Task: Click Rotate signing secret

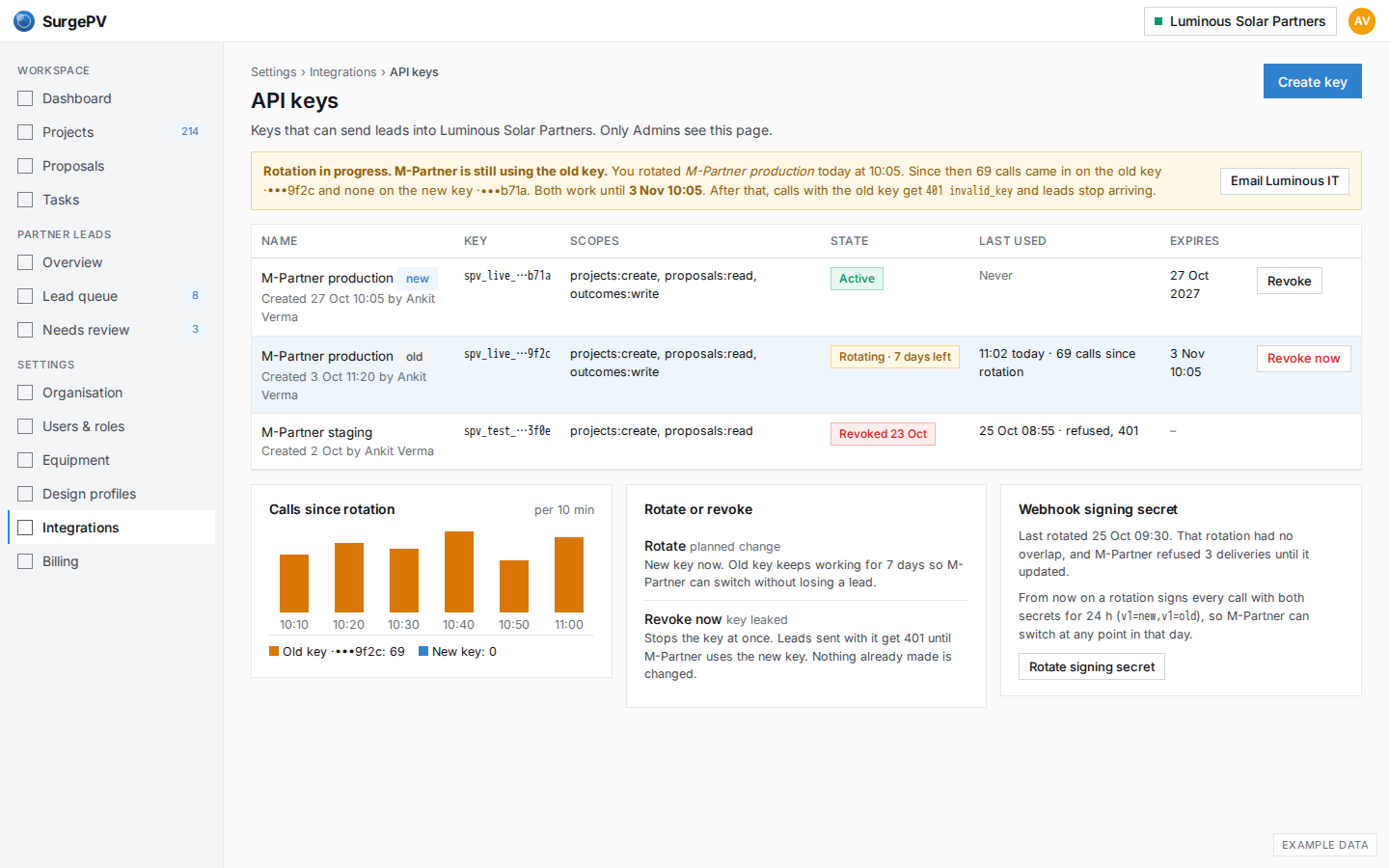Action: tap(1092, 666)
